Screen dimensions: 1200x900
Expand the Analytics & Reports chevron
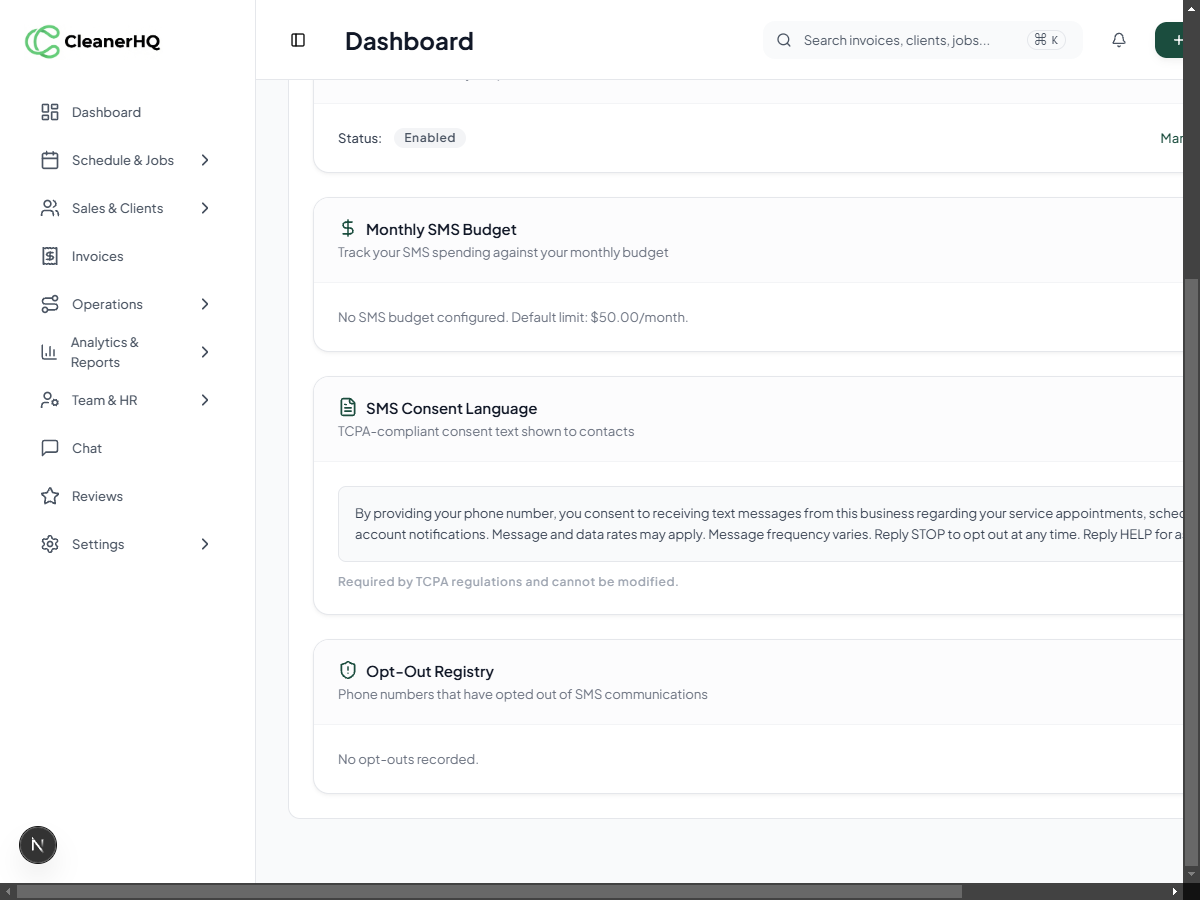click(205, 352)
